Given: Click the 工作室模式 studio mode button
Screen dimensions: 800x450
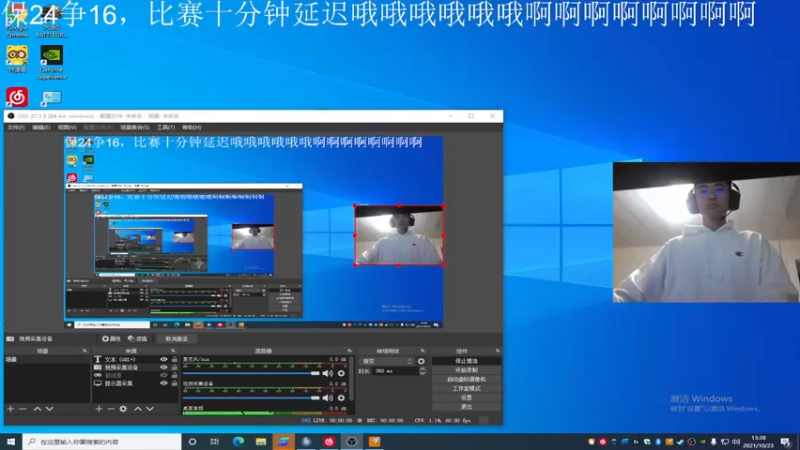Looking at the screenshot, I should click(x=466, y=388).
